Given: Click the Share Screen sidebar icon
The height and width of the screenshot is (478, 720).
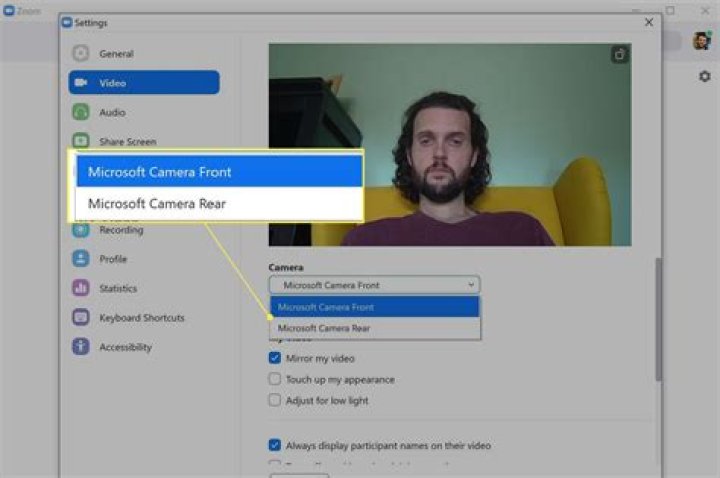Looking at the screenshot, I should click(81, 141).
